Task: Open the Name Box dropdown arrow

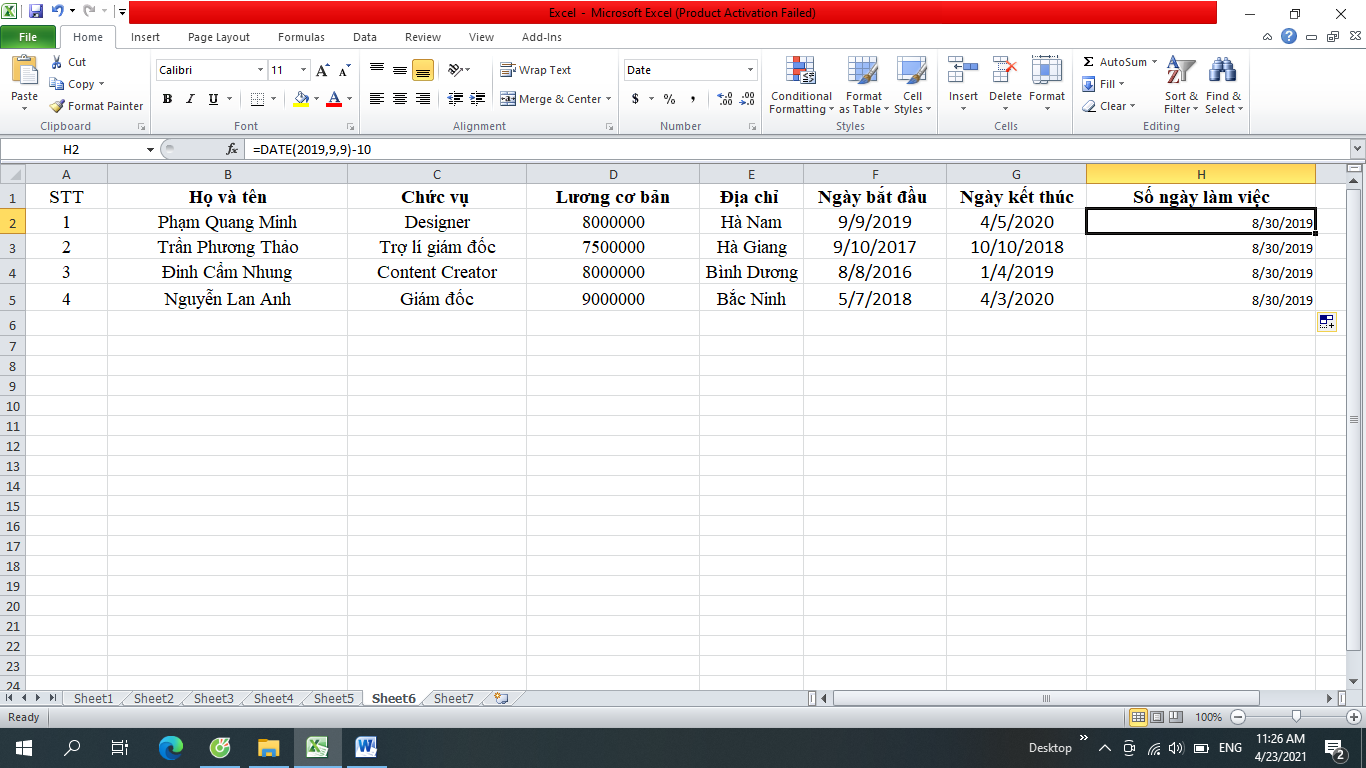Action: point(150,149)
